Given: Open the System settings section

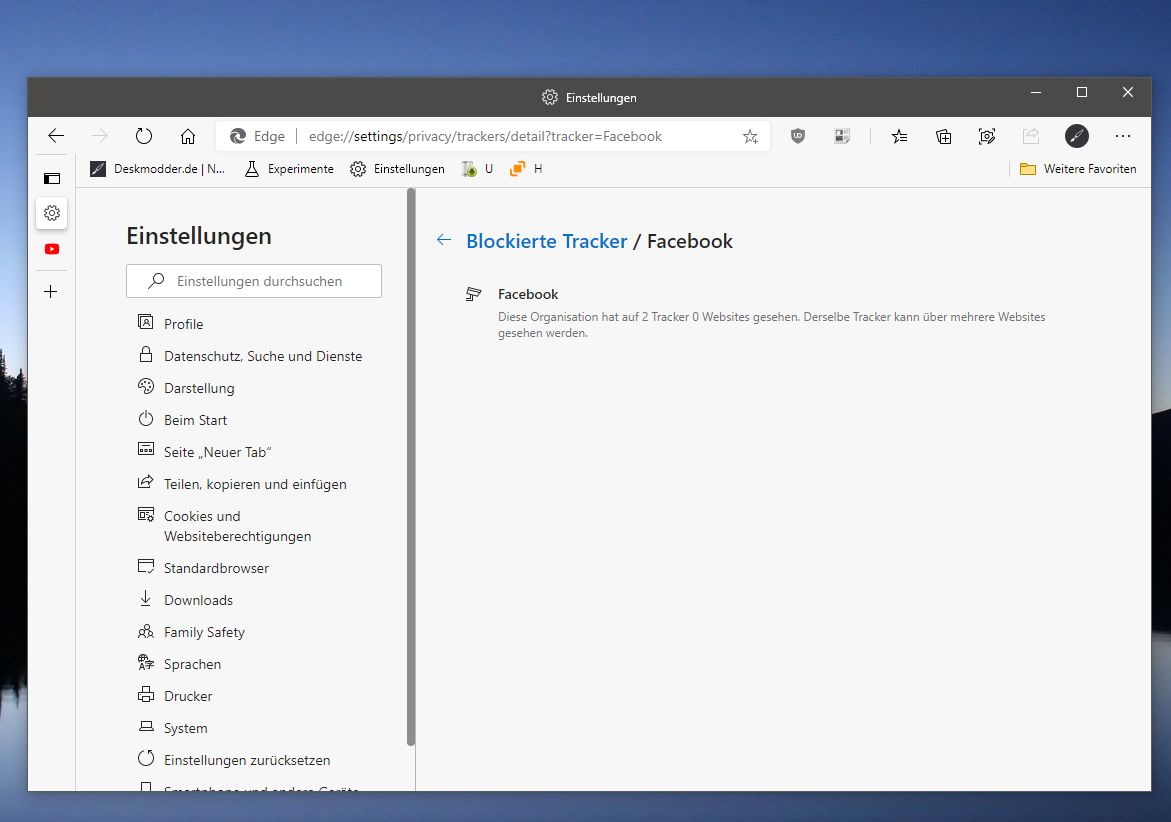Looking at the screenshot, I should 186,729.
